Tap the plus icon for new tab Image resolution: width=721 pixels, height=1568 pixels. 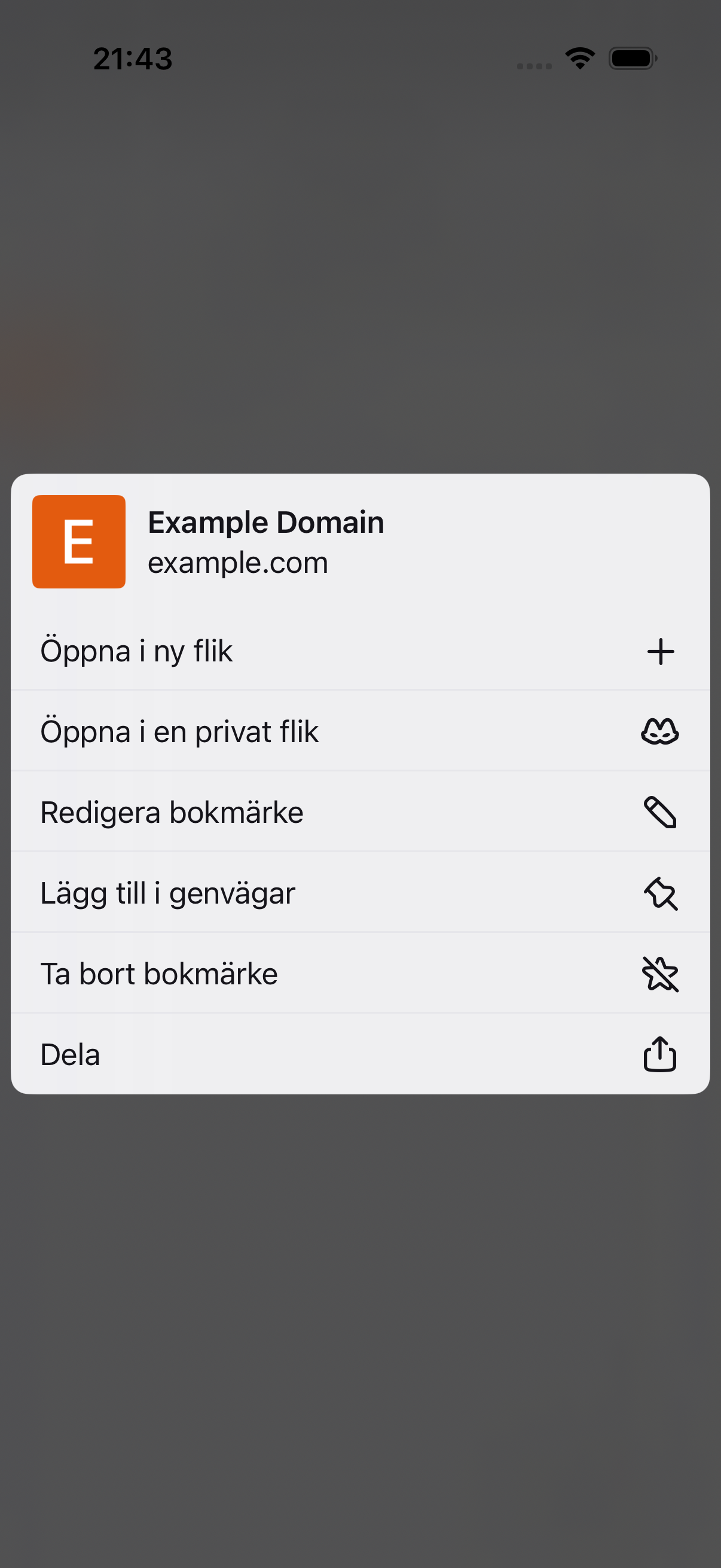coord(660,652)
